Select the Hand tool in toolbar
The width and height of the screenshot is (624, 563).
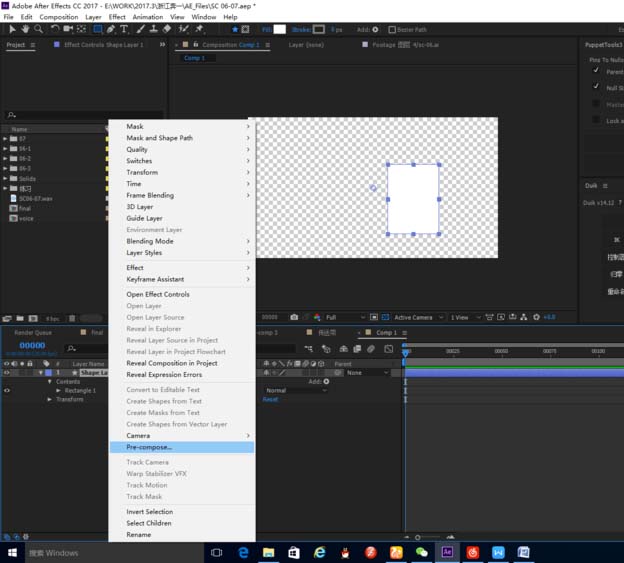25,29
